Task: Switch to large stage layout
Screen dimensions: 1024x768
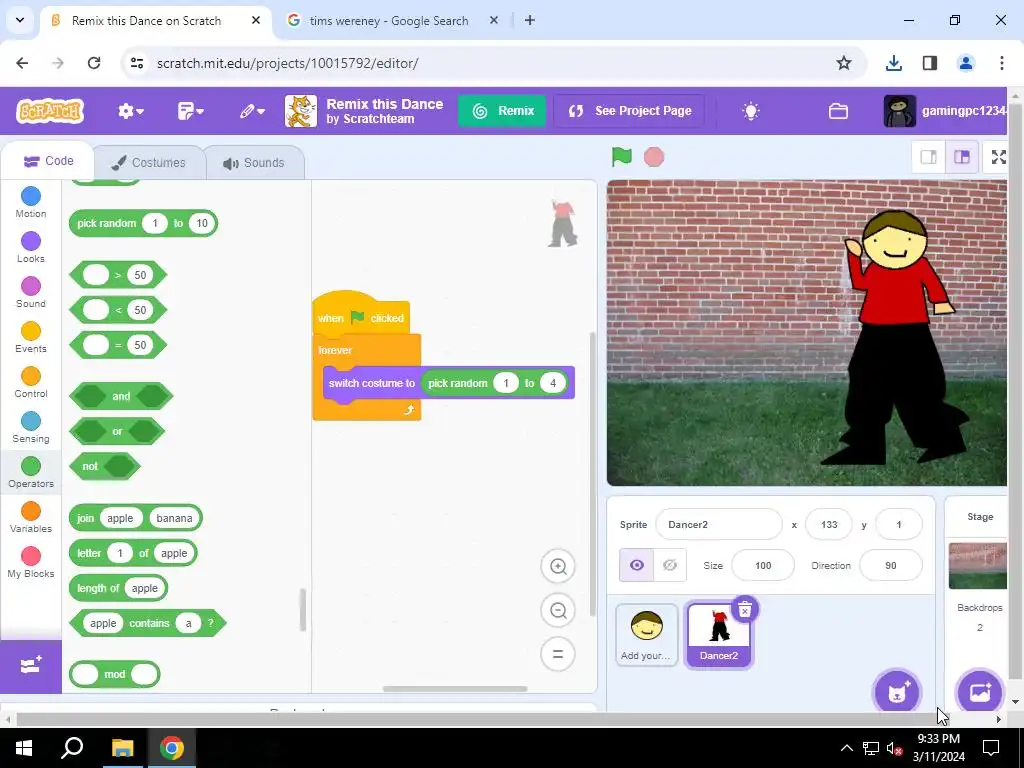Action: 962,157
